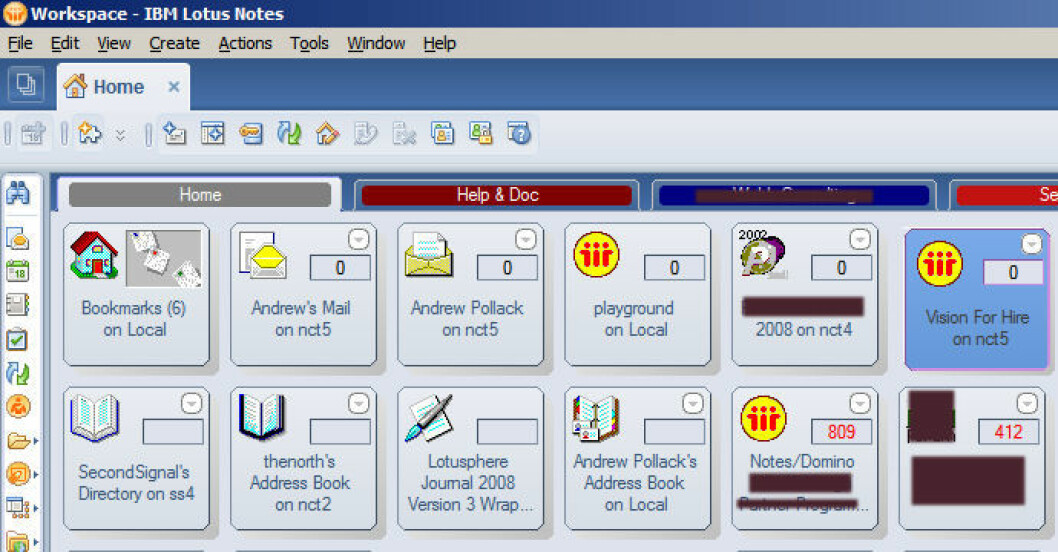
Task: Open the dropdown arrow on Andrew Pollack's Address Book tile
Action: (x=693, y=403)
